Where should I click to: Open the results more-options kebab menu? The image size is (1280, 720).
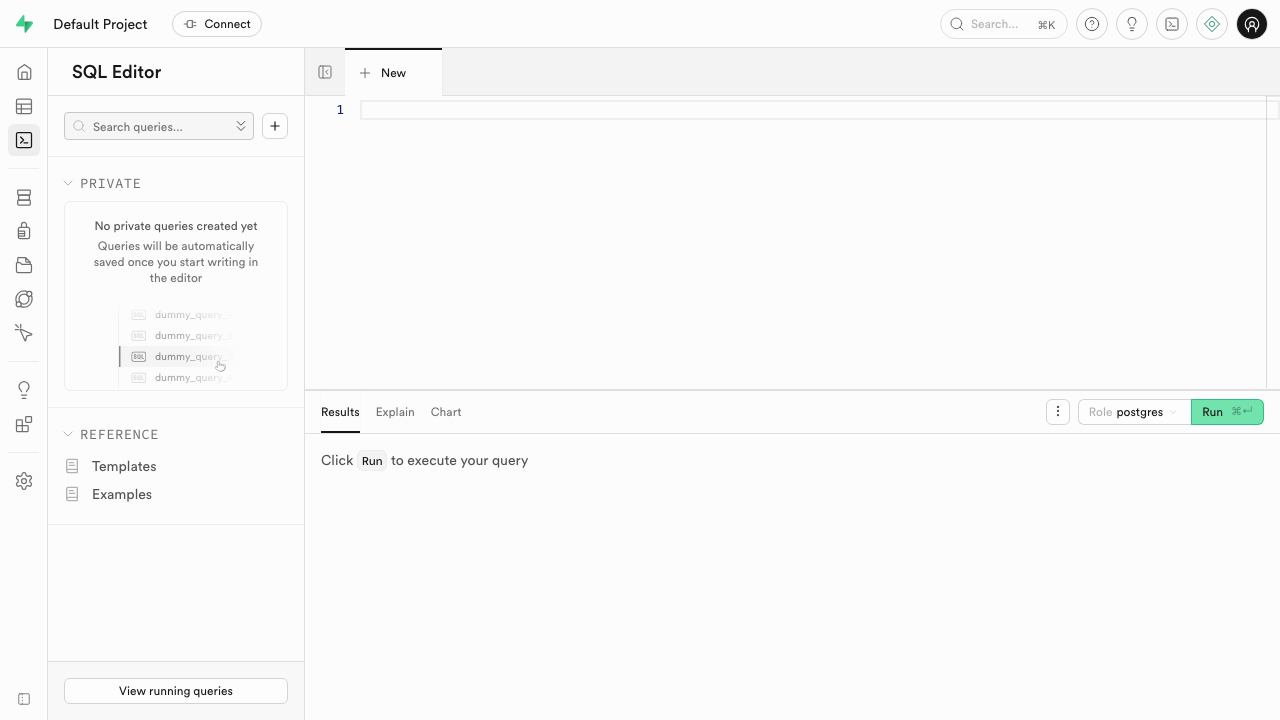[1058, 412]
